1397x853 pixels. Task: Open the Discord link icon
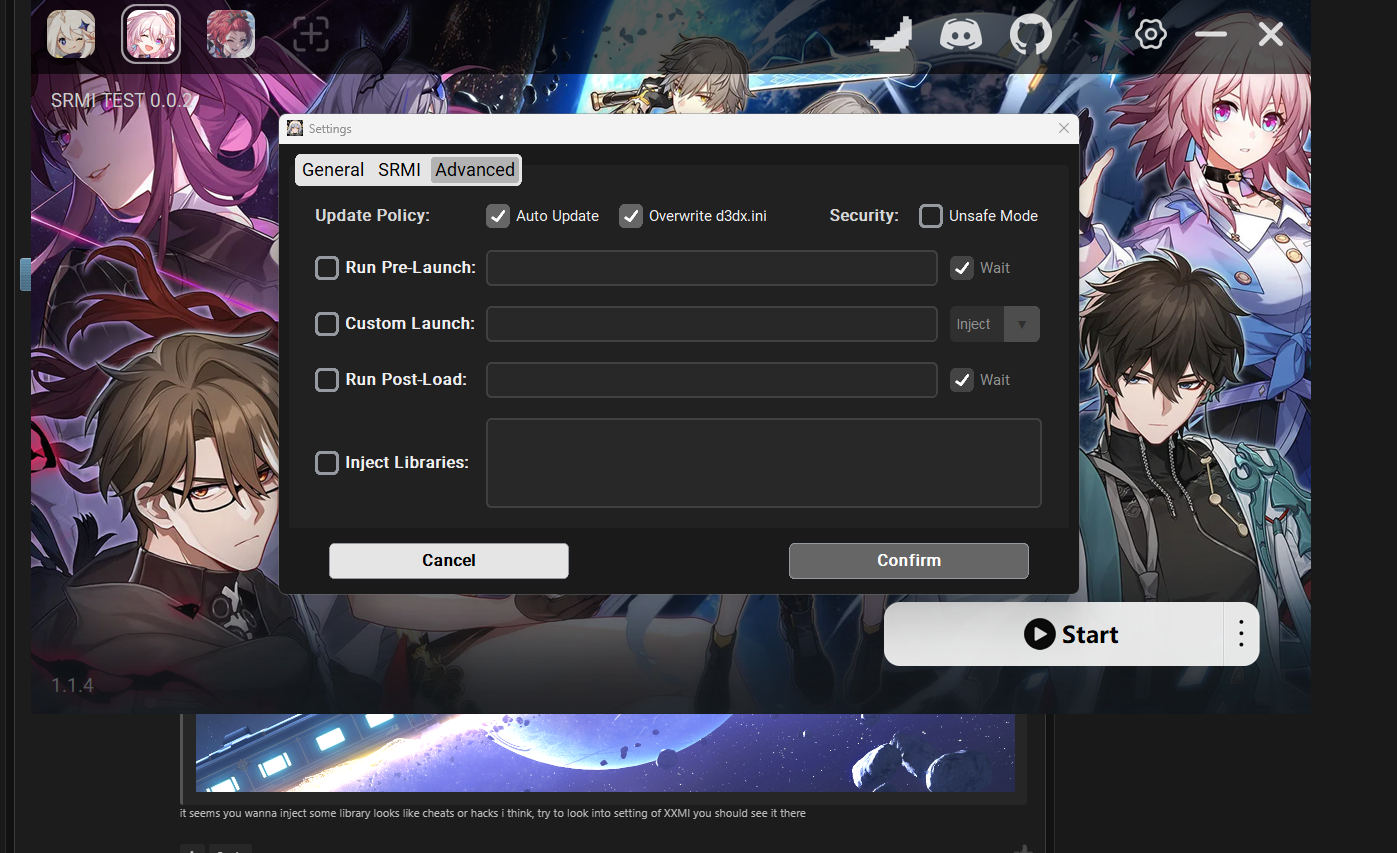[x=961, y=35]
